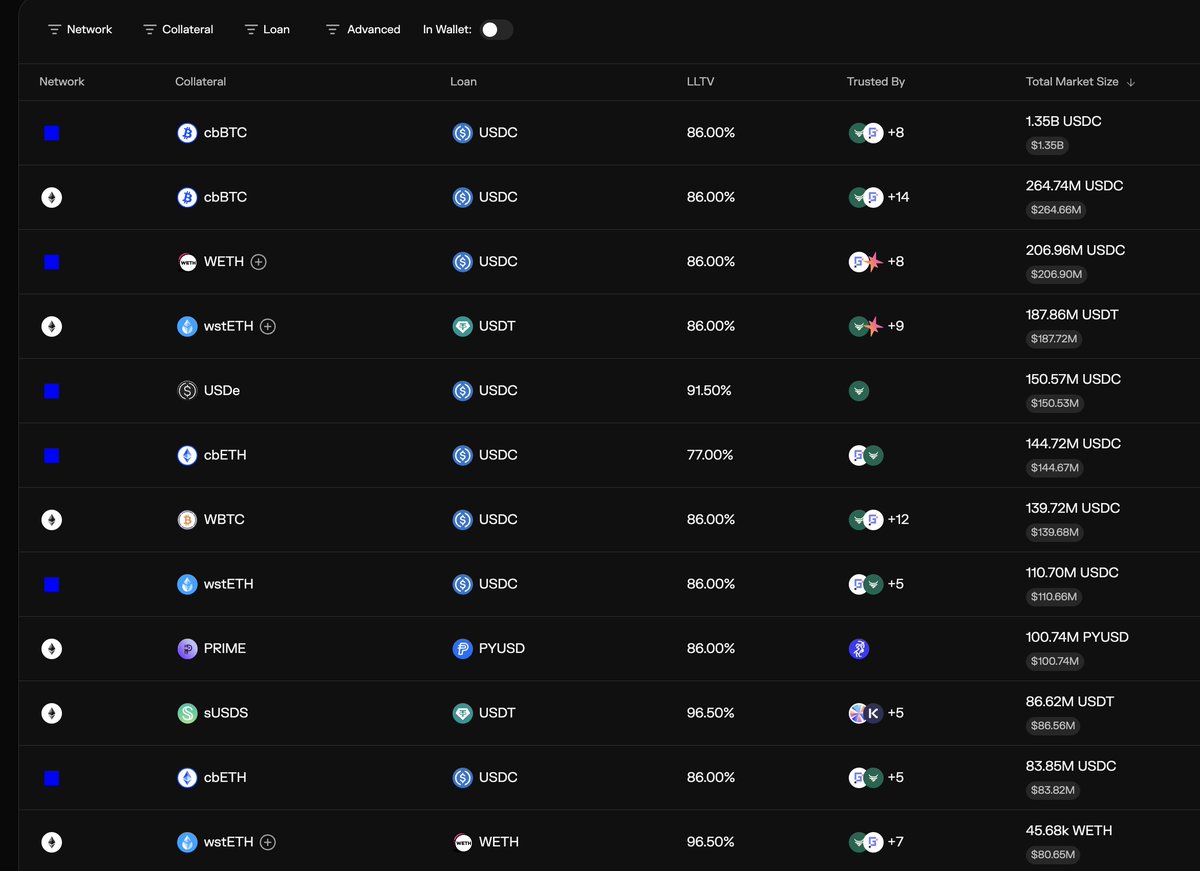The image size is (1200, 871).
Task: Click the 91.50% LLTV value
Action: [x=709, y=391]
